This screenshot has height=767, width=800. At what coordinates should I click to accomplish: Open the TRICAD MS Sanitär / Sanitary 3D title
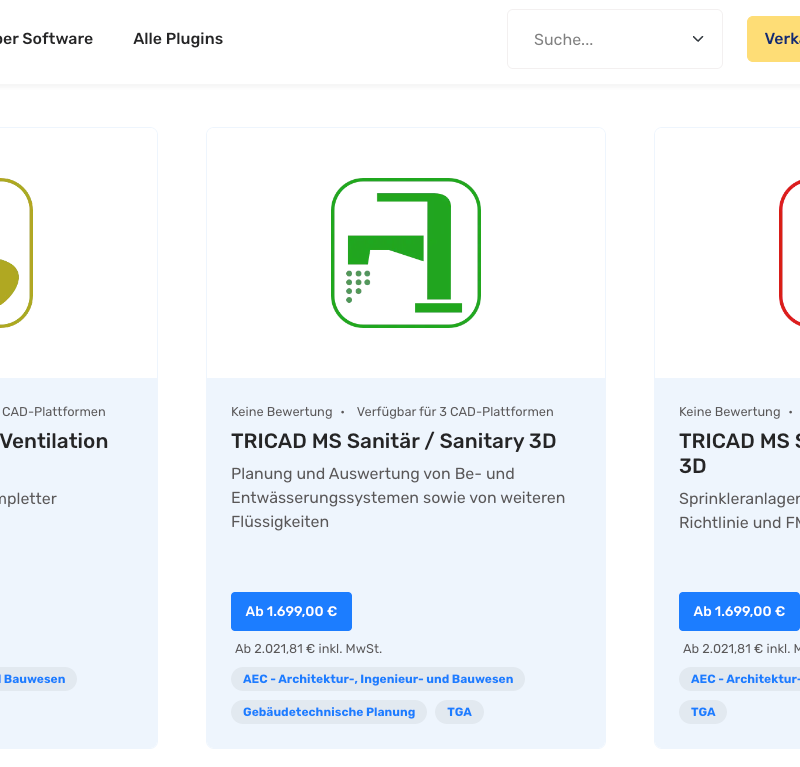[x=393, y=441]
